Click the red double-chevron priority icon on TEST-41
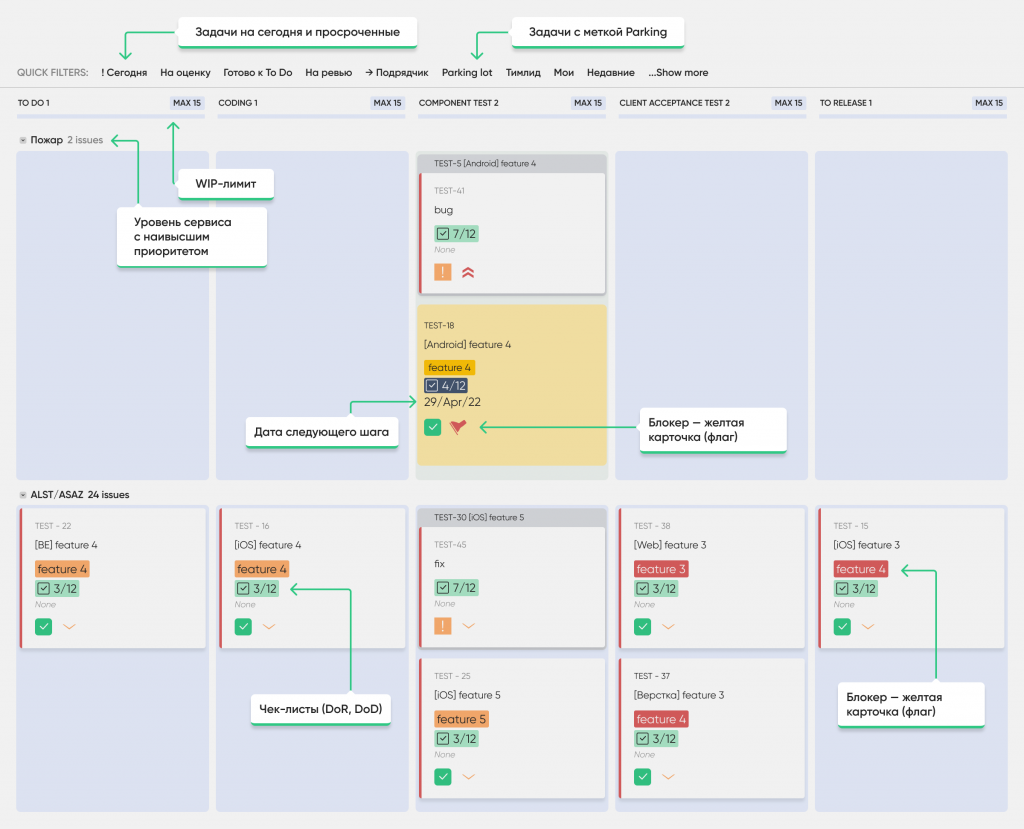Image resolution: width=1024 pixels, height=829 pixels. click(x=468, y=272)
